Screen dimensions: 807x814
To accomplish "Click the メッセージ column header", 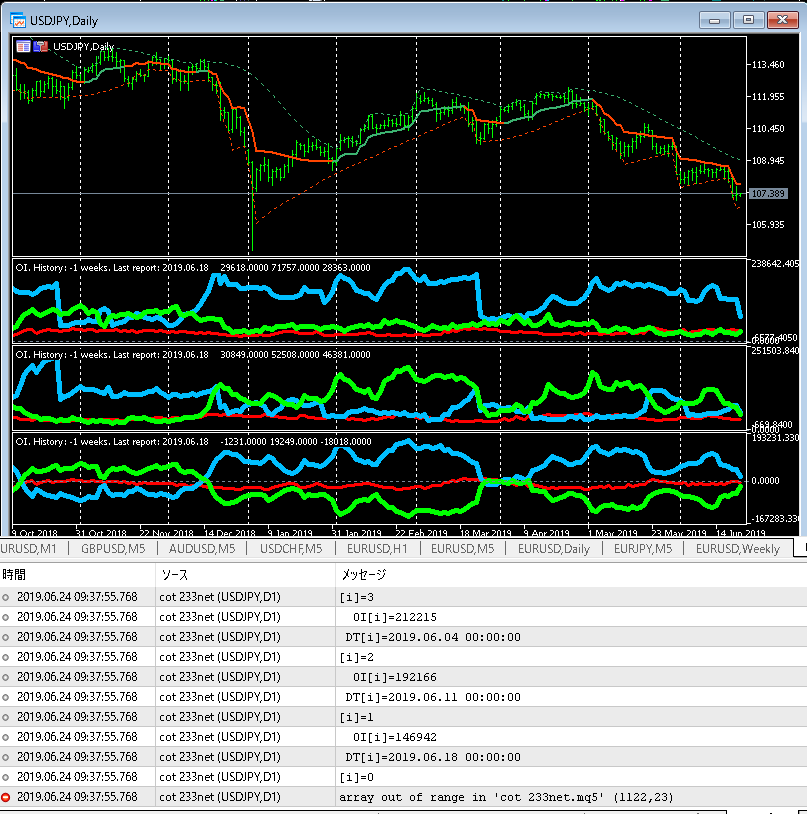I will tap(364, 575).
